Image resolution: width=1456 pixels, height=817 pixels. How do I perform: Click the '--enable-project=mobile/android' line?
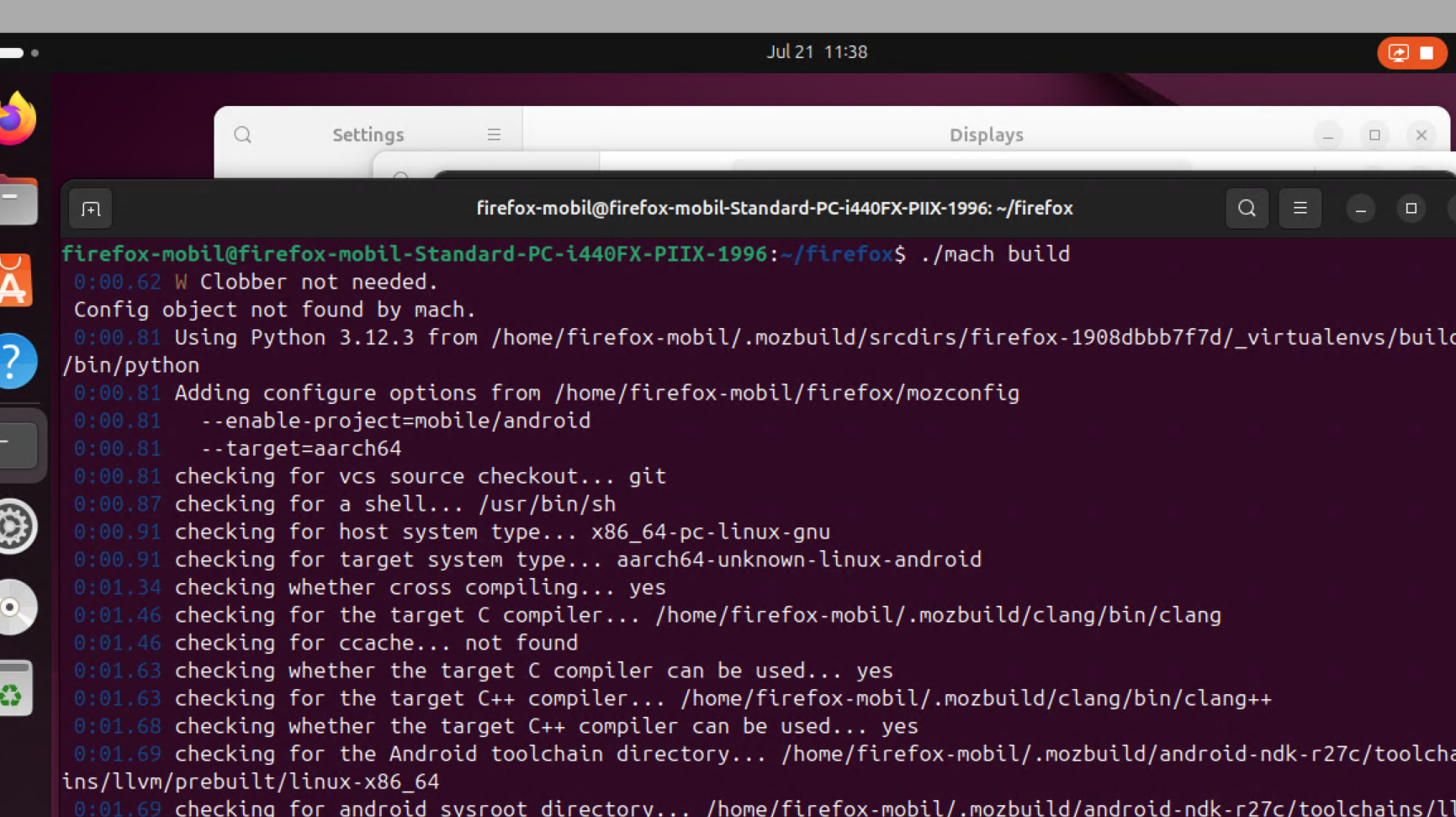[395, 421]
